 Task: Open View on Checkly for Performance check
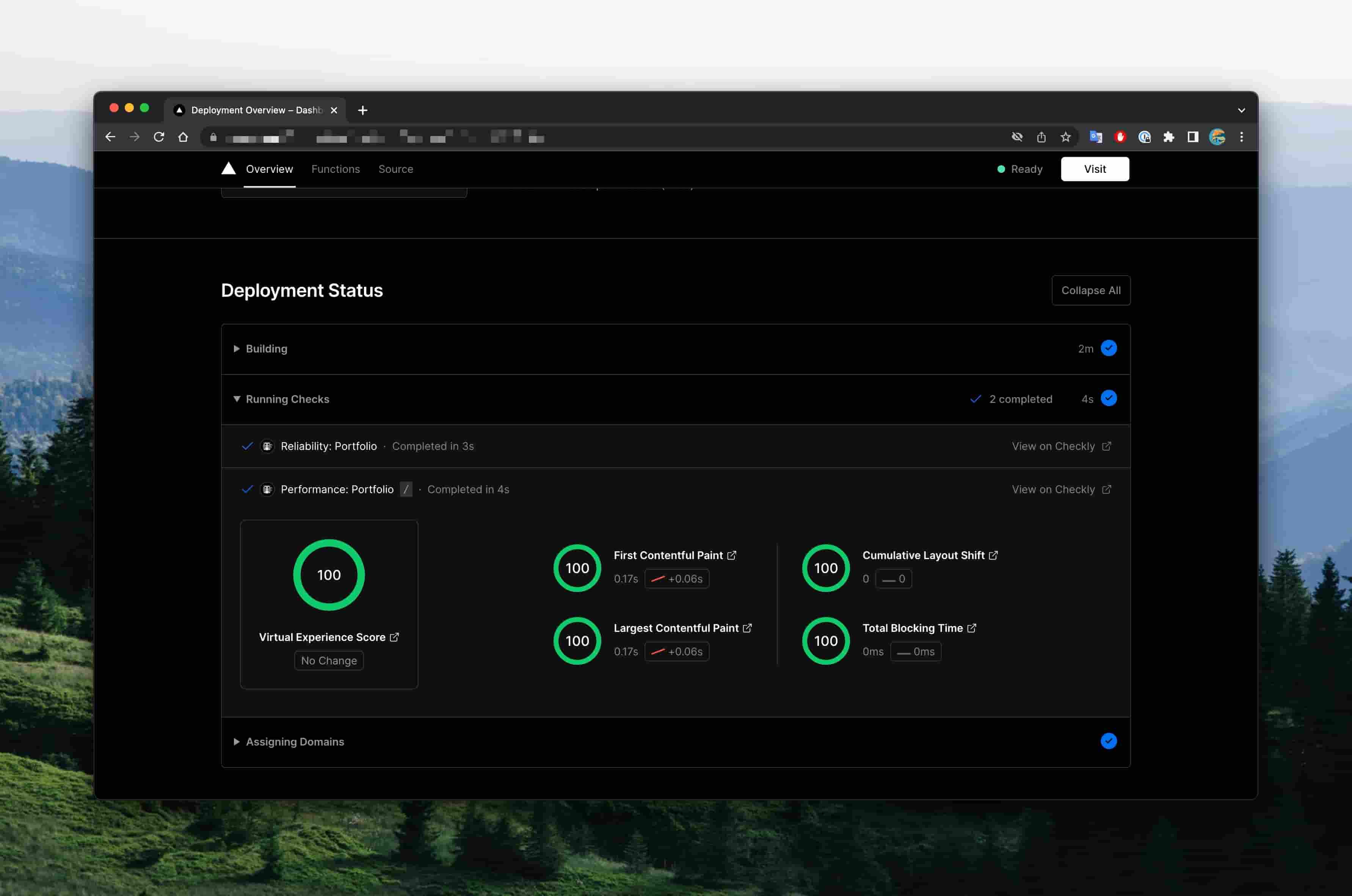[1061, 490]
